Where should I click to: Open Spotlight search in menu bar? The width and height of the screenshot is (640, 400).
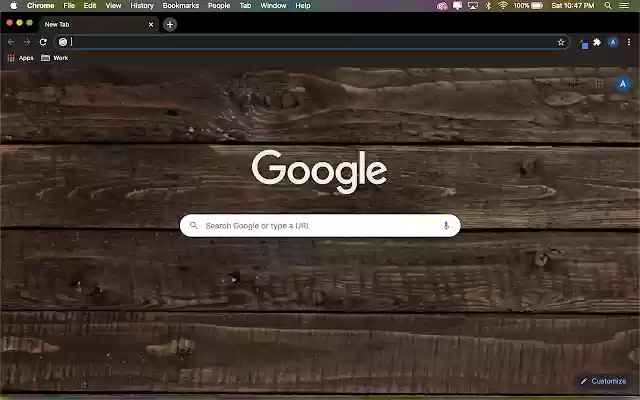608,5
